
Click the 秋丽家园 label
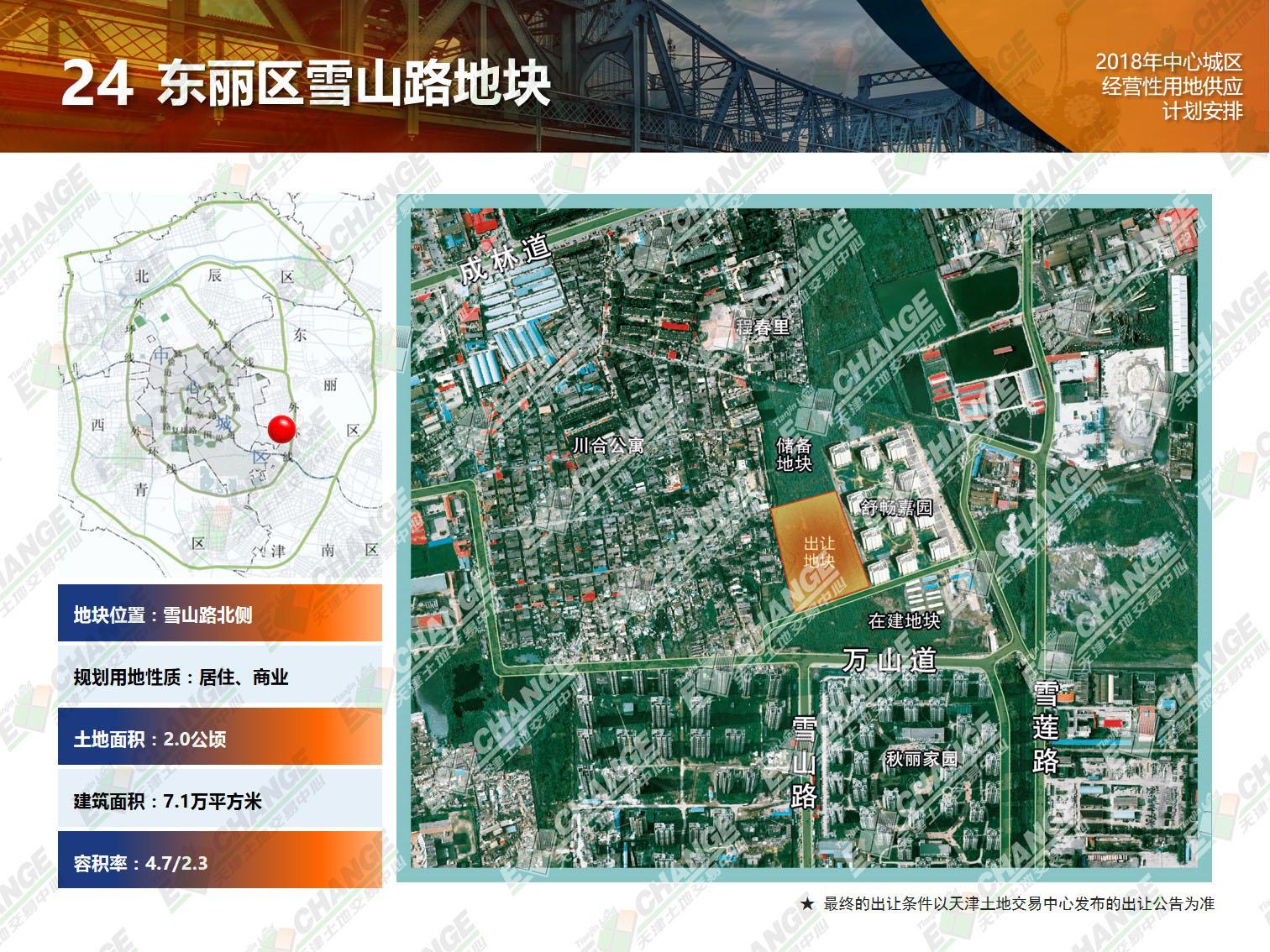[921, 758]
